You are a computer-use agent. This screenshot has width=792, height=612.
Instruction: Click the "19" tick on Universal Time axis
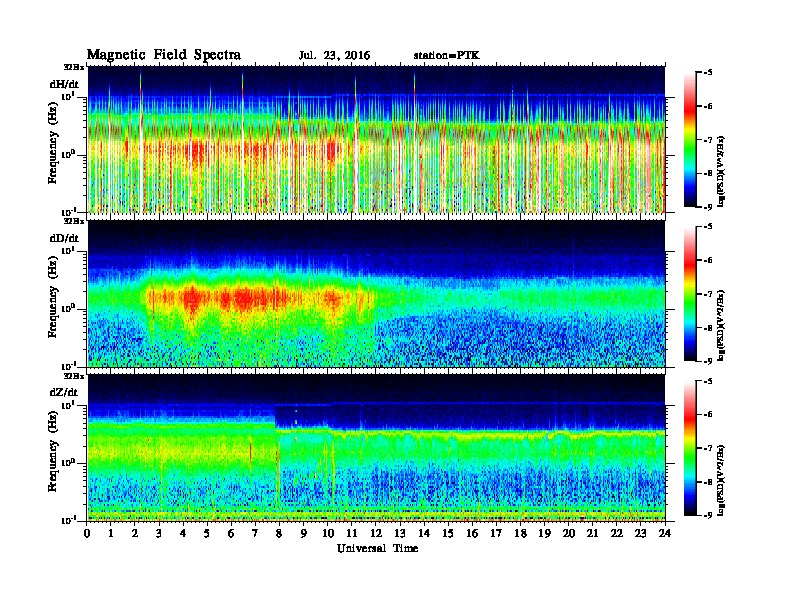tap(544, 533)
